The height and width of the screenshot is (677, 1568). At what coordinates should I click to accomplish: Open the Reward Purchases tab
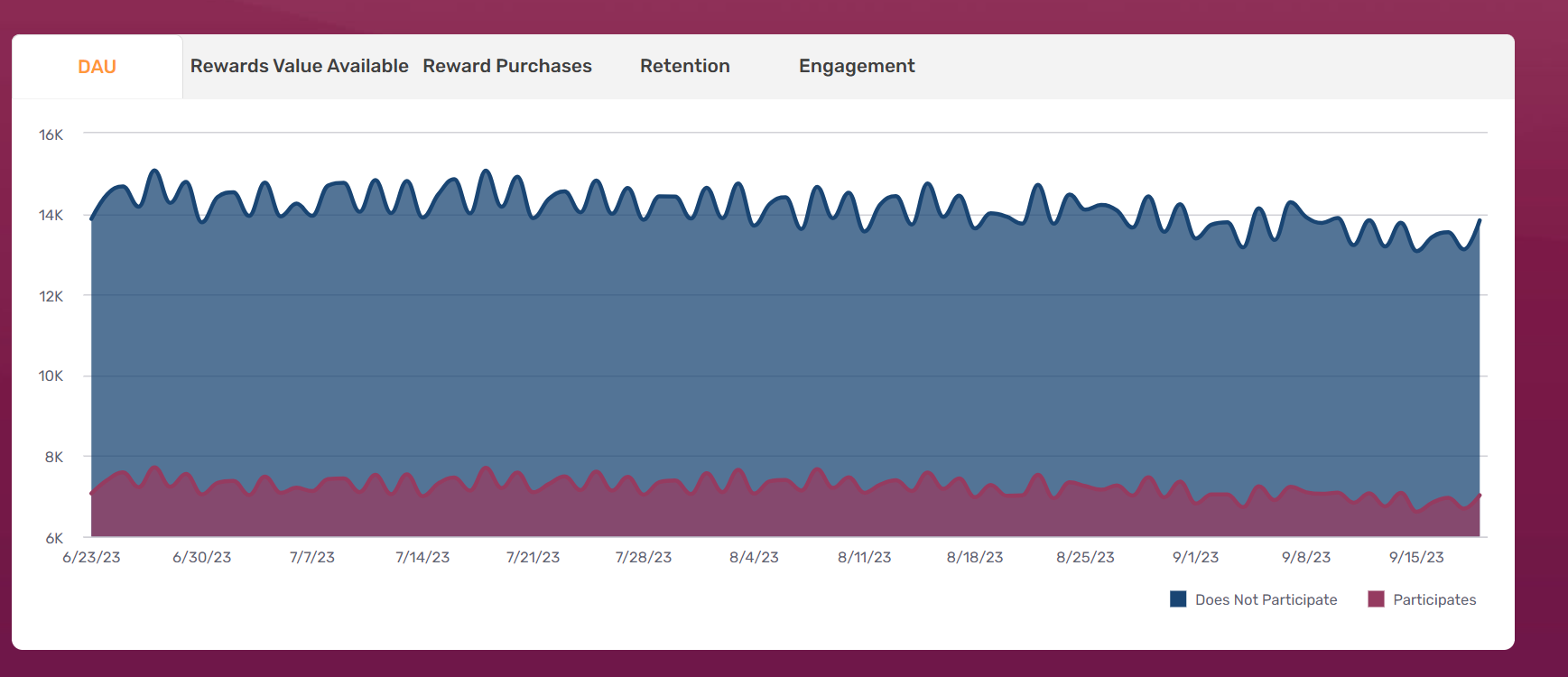[506, 66]
